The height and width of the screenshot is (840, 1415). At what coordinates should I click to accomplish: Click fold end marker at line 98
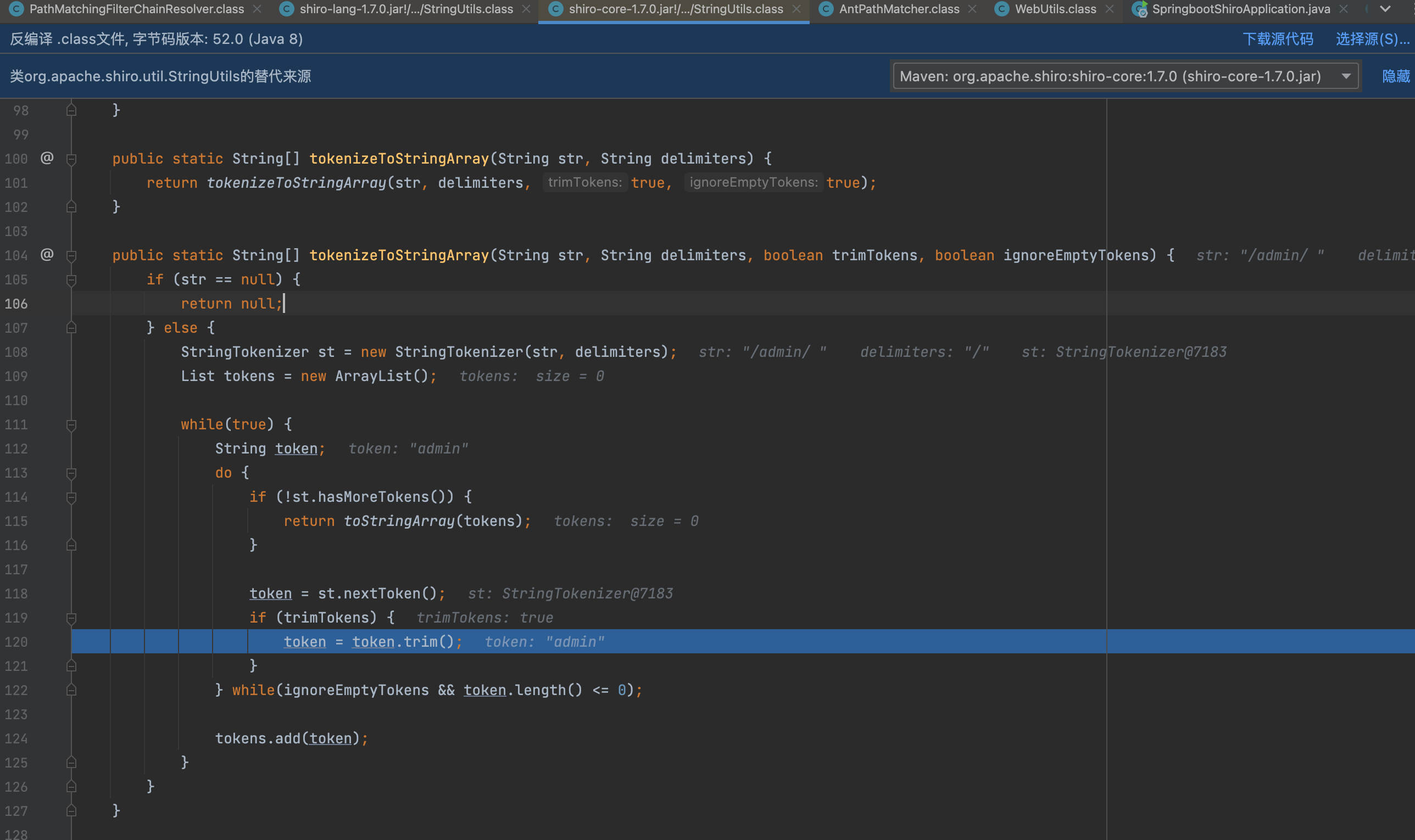pos(71,110)
